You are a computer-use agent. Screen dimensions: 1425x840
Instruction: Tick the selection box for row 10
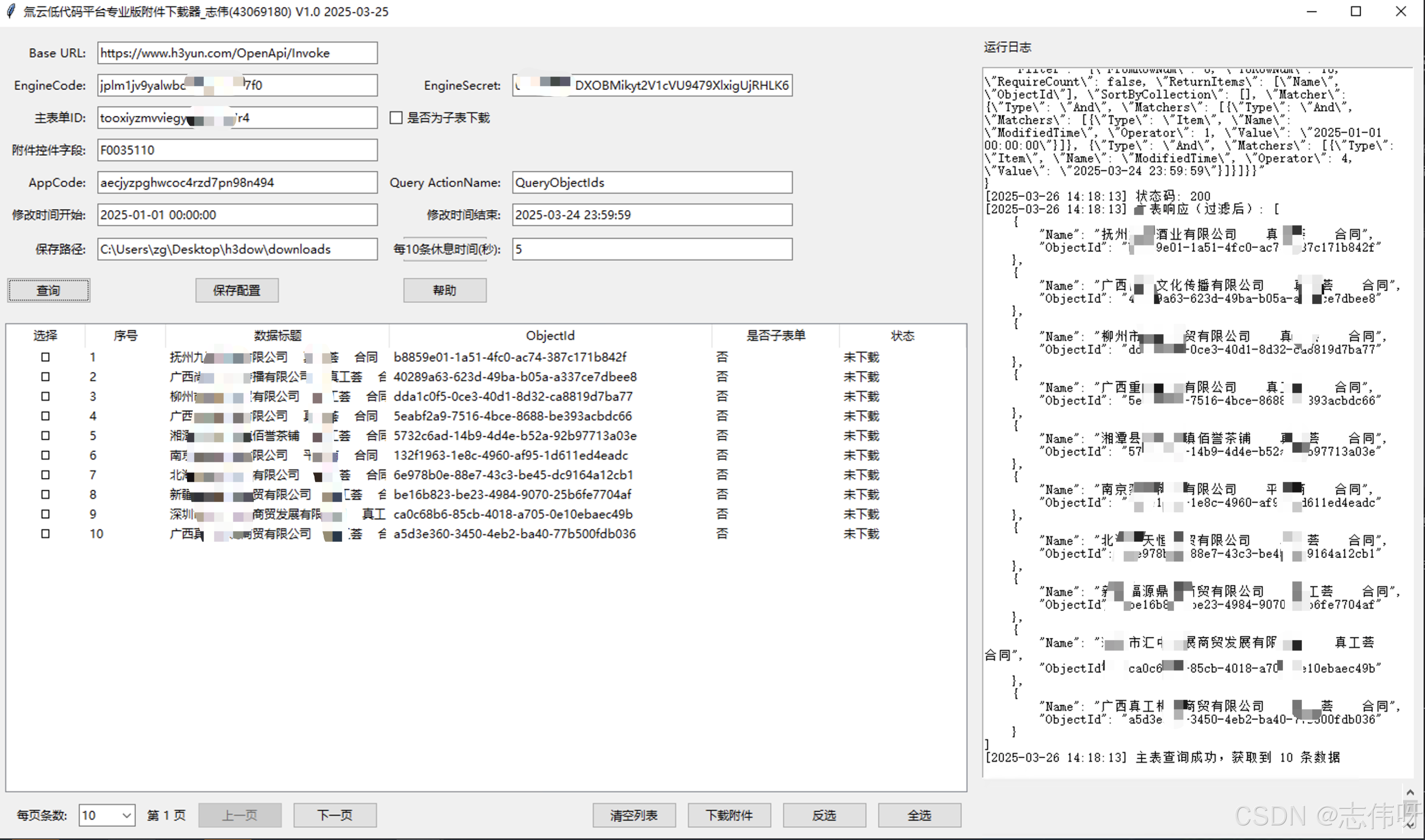45,534
